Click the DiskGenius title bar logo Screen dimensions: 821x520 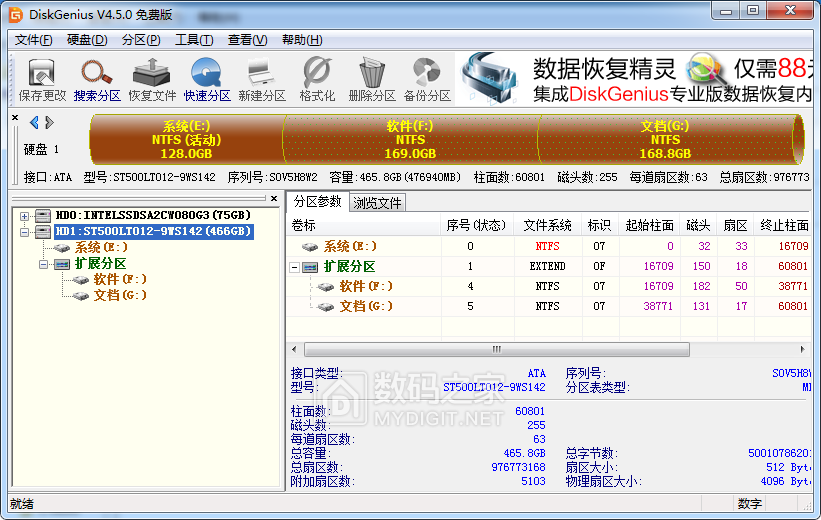click(x=16, y=14)
